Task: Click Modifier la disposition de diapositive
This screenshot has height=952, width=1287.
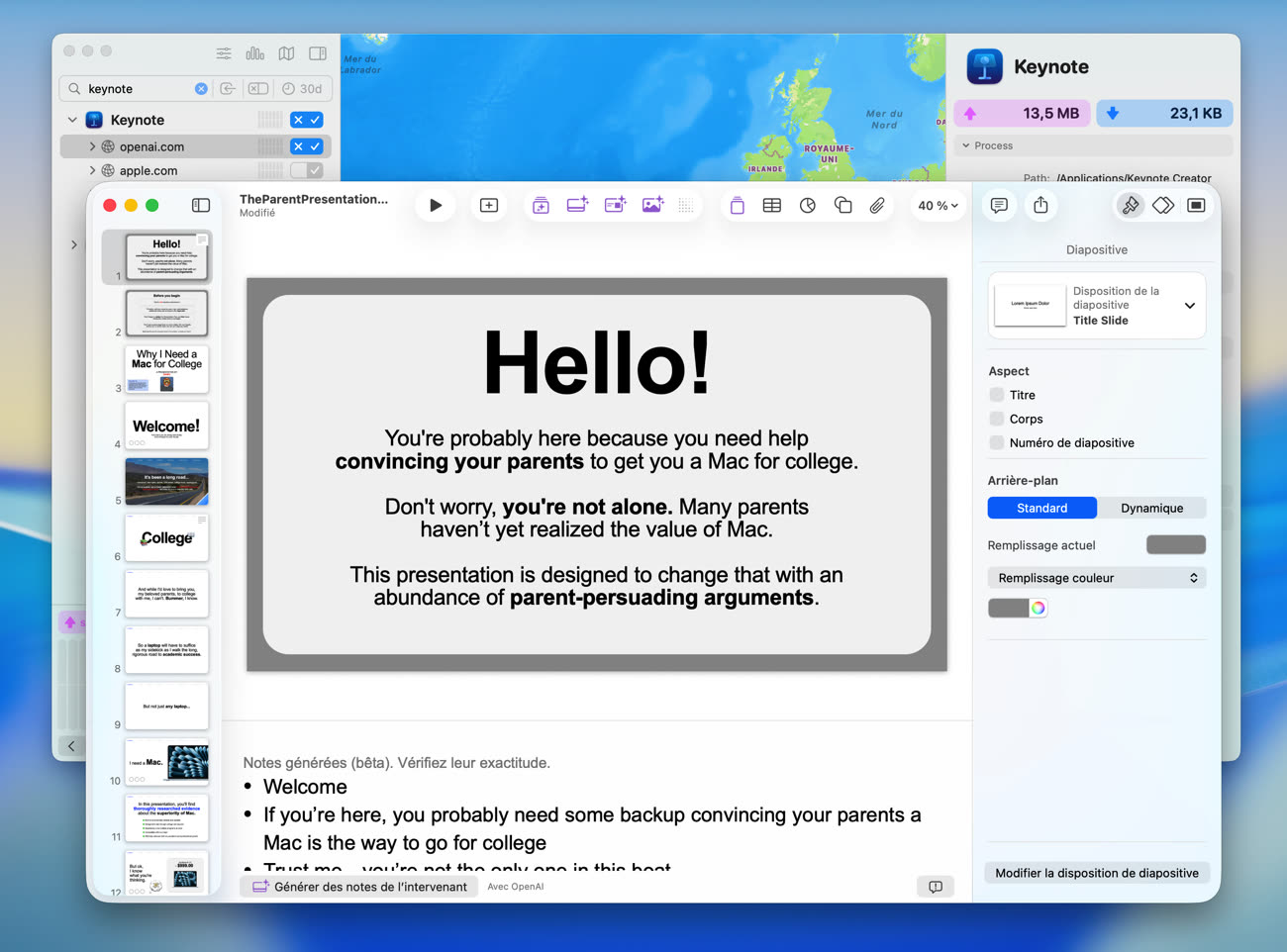Action: [x=1097, y=873]
